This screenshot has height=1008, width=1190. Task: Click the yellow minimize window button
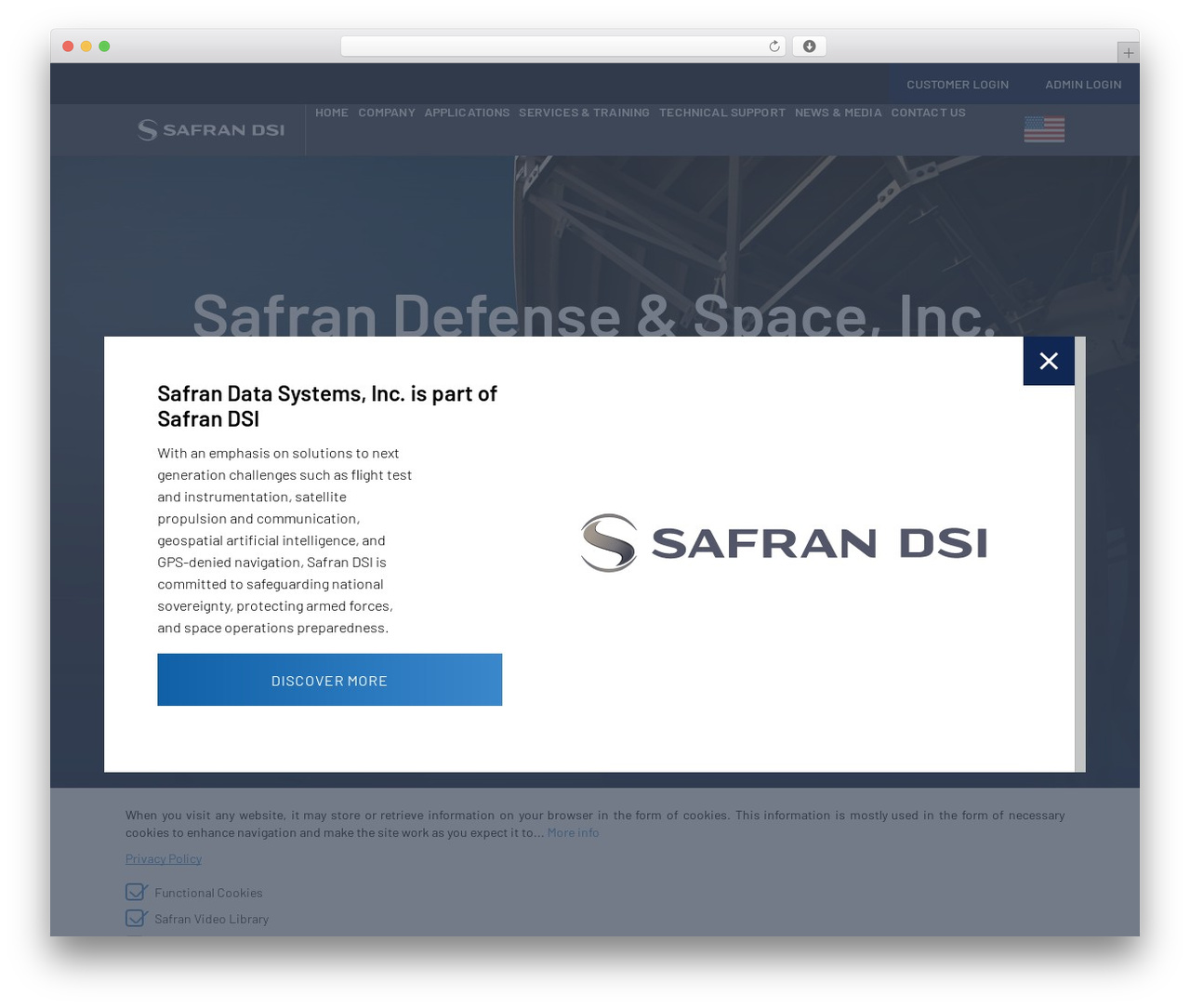86,46
